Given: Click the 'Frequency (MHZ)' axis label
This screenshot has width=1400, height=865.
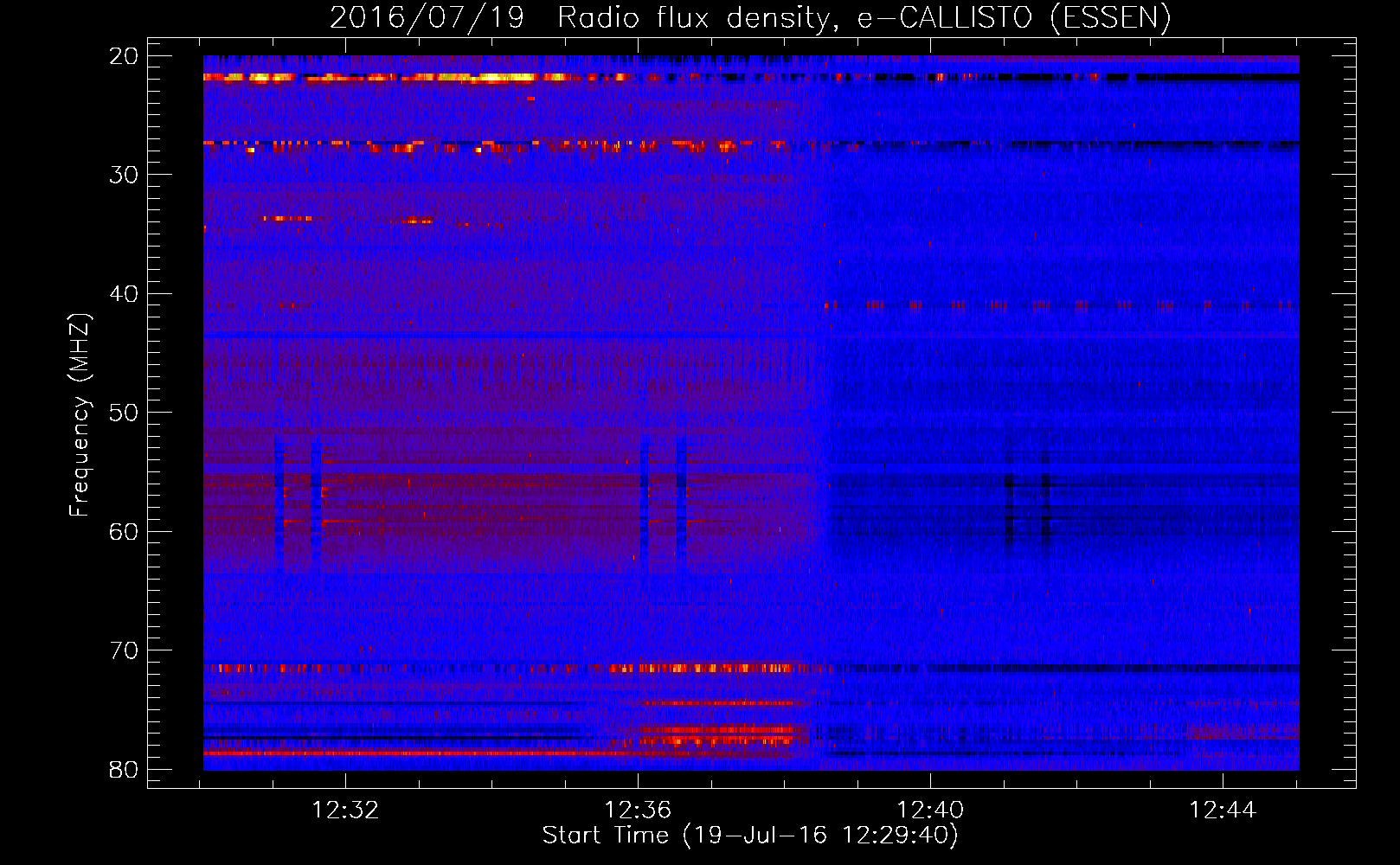Looking at the screenshot, I should 80,415.
